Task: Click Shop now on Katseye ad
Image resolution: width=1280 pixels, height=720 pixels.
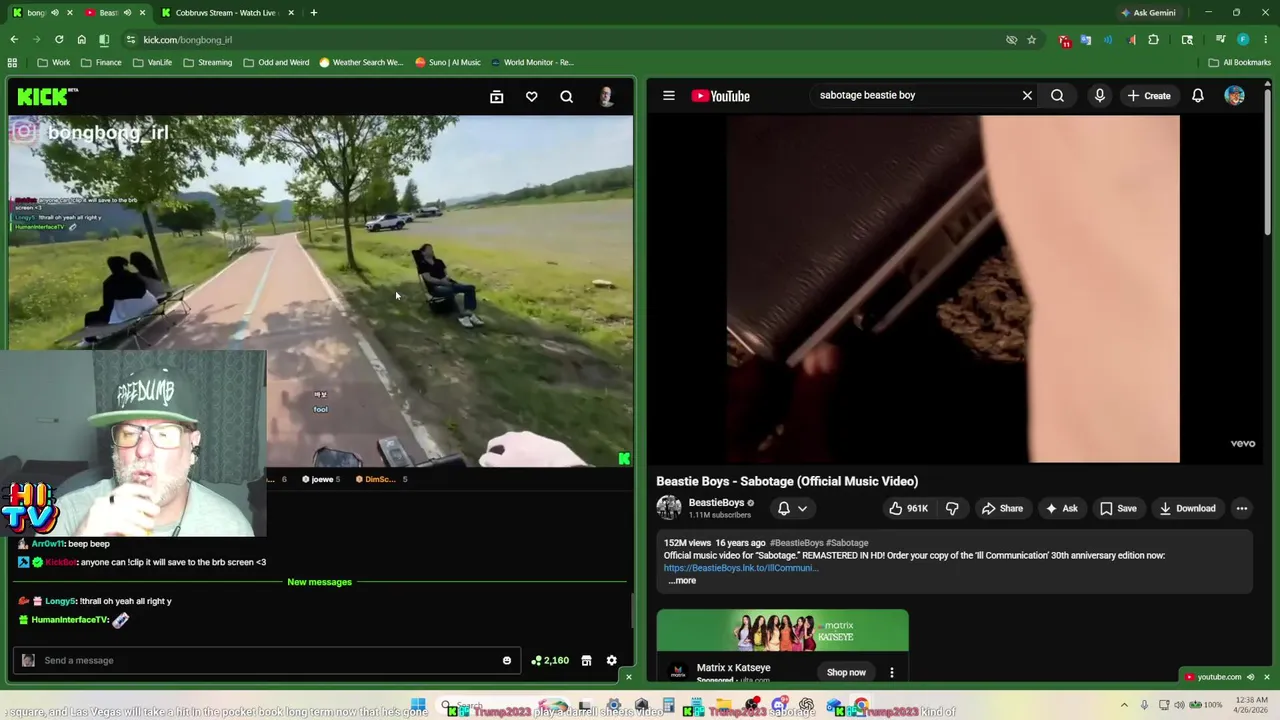Action: point(846,672)
